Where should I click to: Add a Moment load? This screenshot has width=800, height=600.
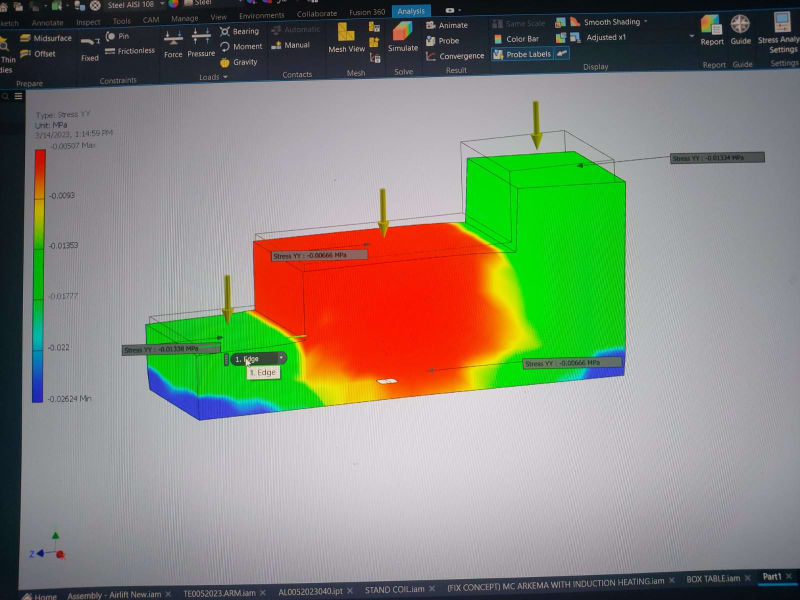click(x=241, y=47)
